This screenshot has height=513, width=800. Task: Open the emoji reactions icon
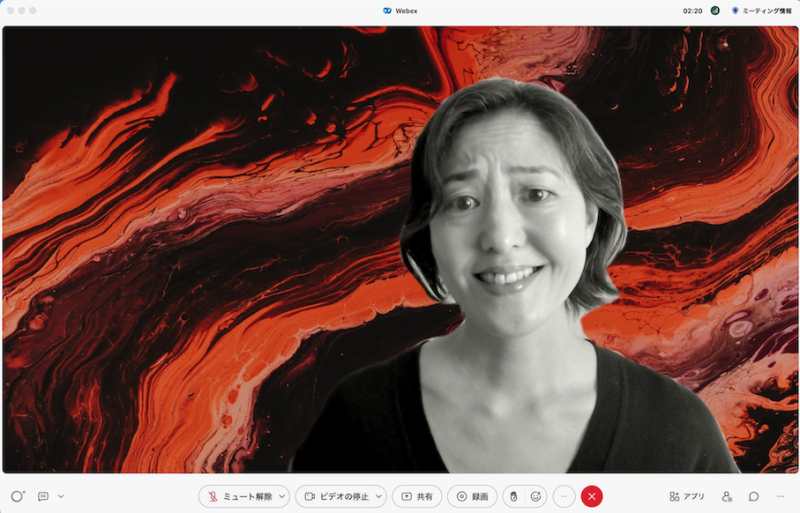click(536, 496)
